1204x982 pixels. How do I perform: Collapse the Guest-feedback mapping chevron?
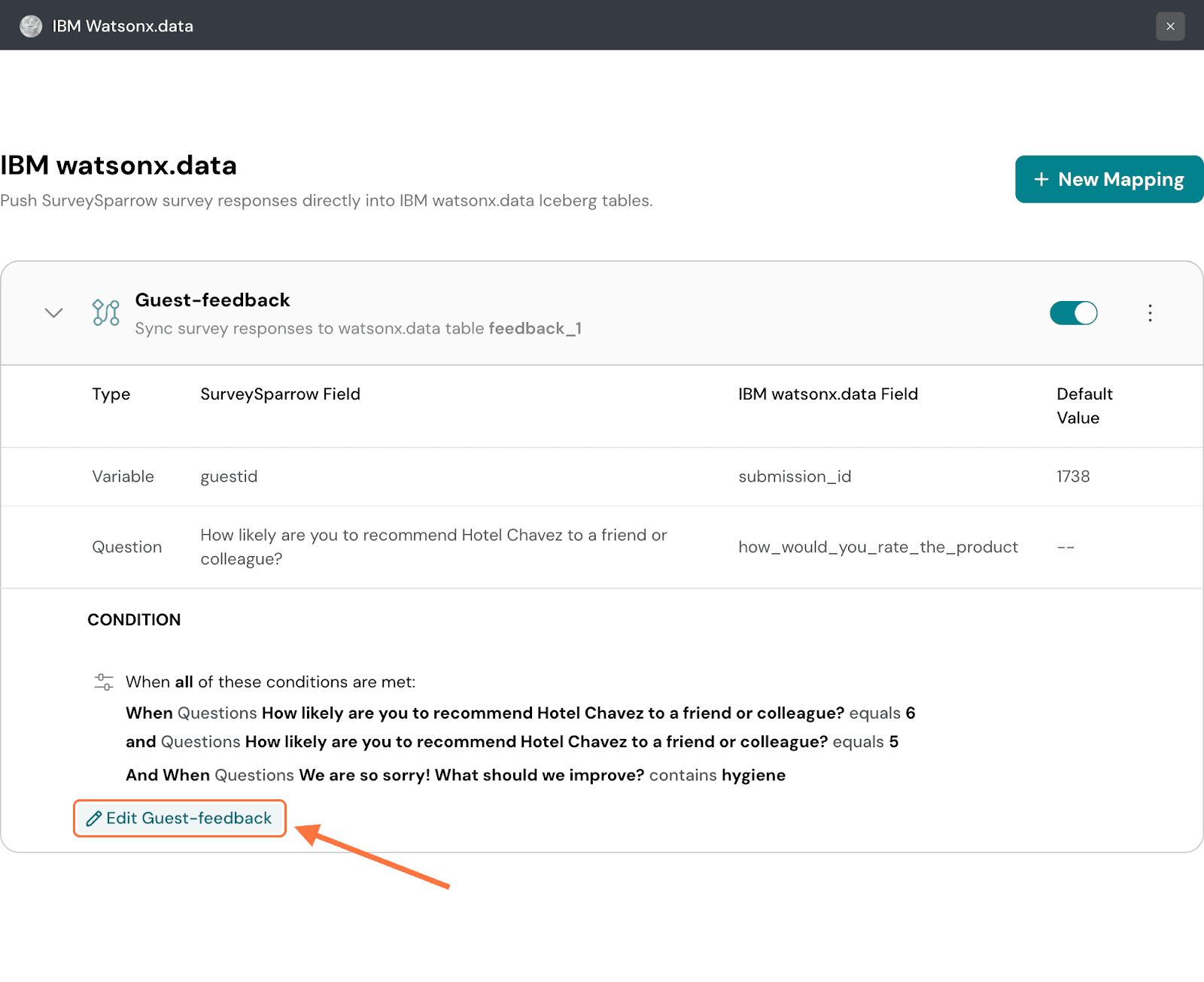coord(53,313)
